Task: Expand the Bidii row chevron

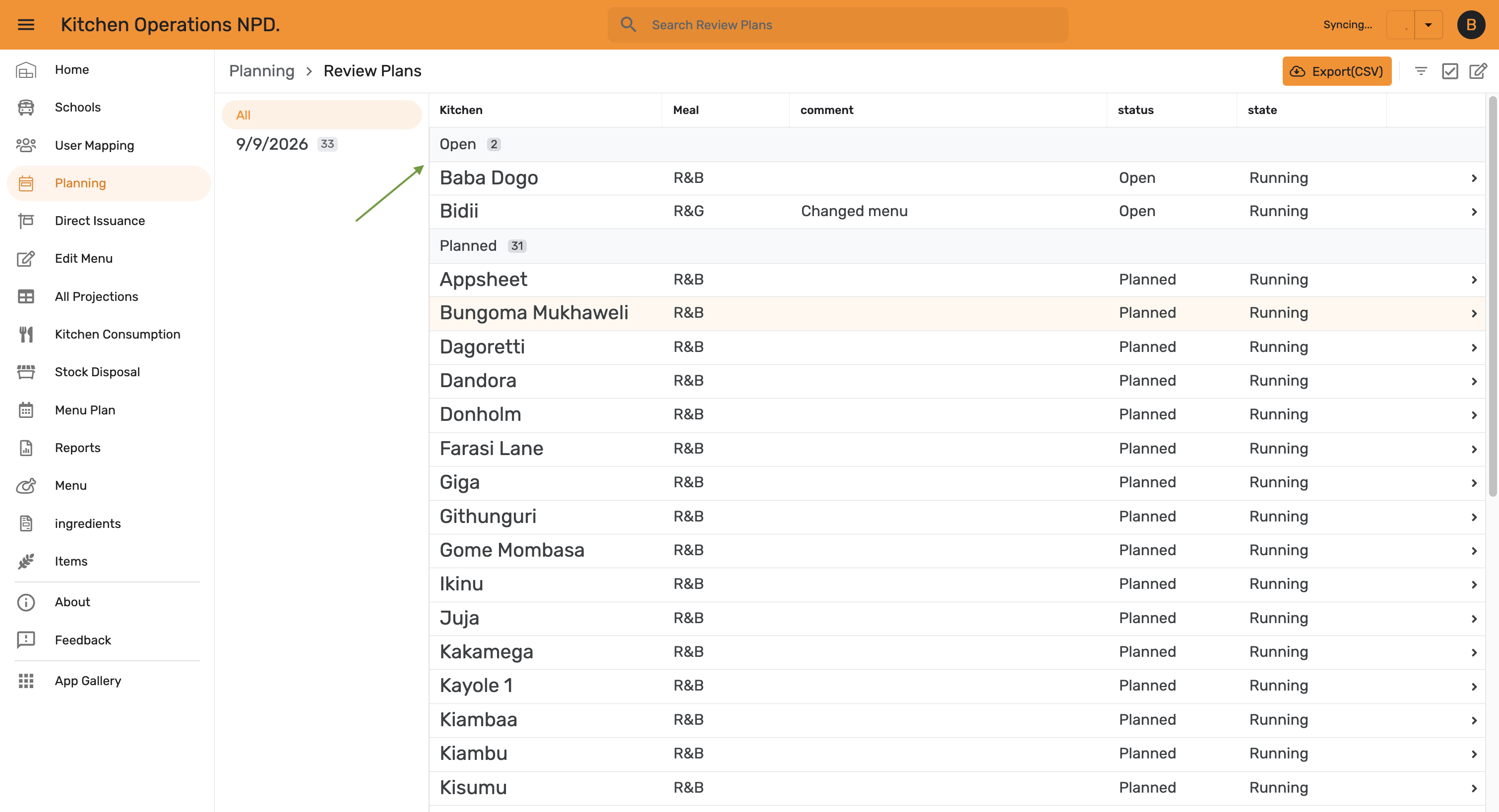Action: point(1474,212)
